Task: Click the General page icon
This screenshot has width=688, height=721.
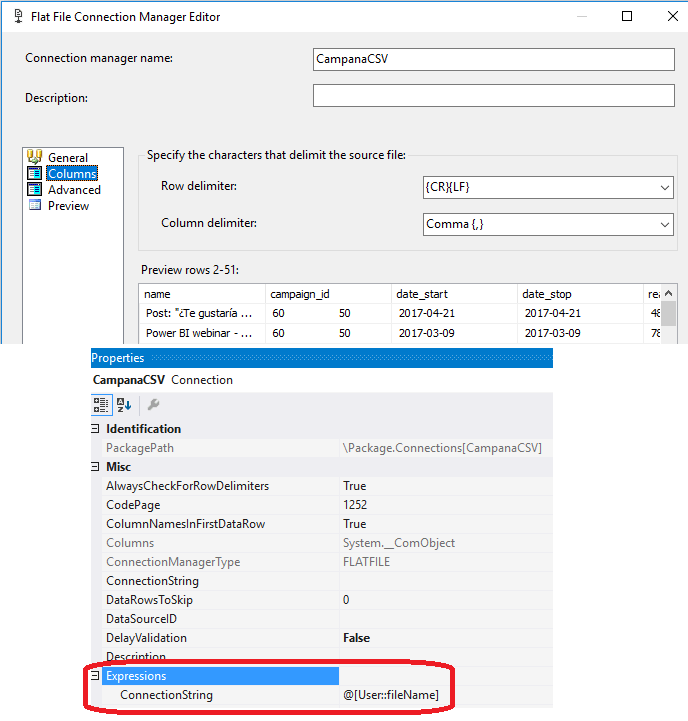Action: (x=35, y=157)
